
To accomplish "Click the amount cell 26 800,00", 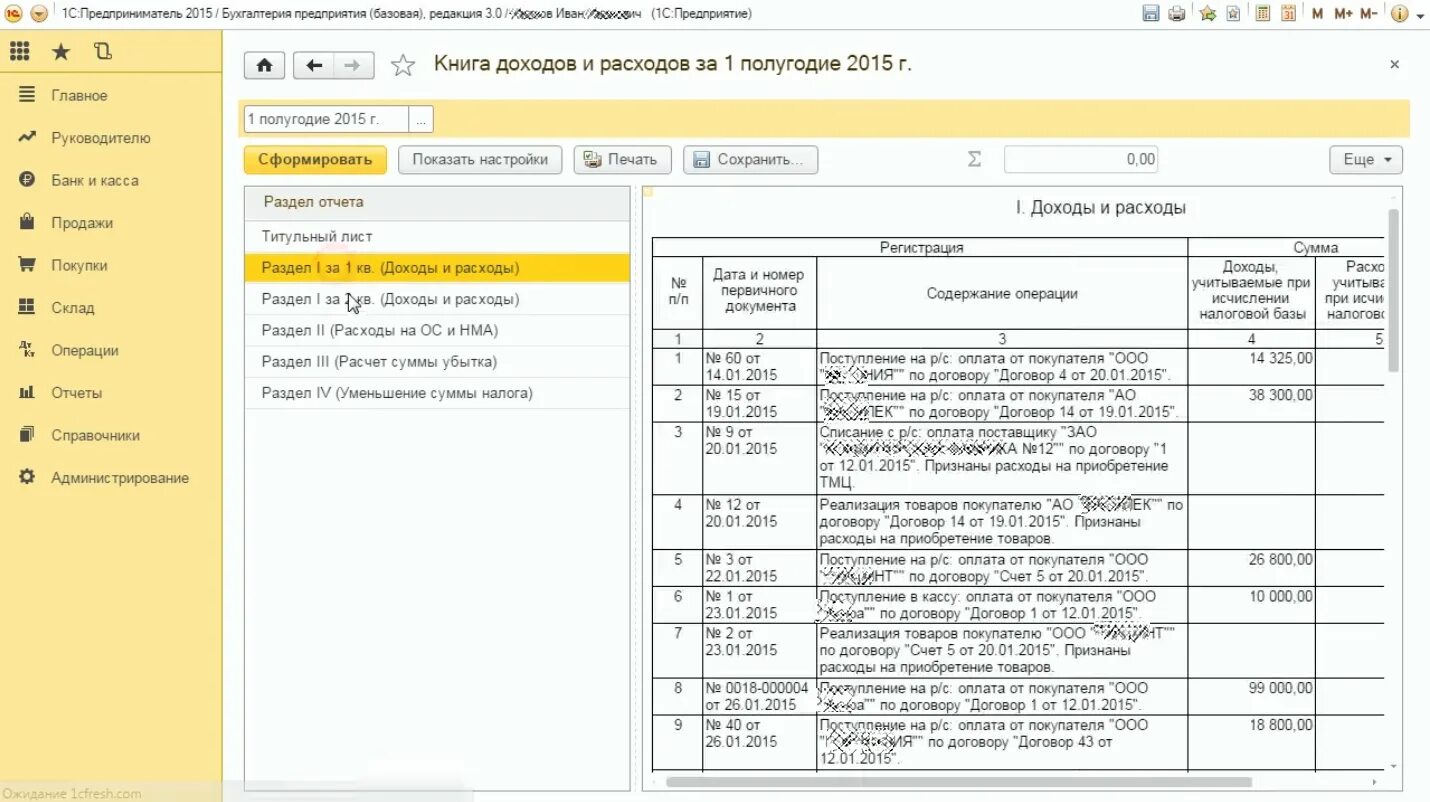I will (x=1252, y=568).
